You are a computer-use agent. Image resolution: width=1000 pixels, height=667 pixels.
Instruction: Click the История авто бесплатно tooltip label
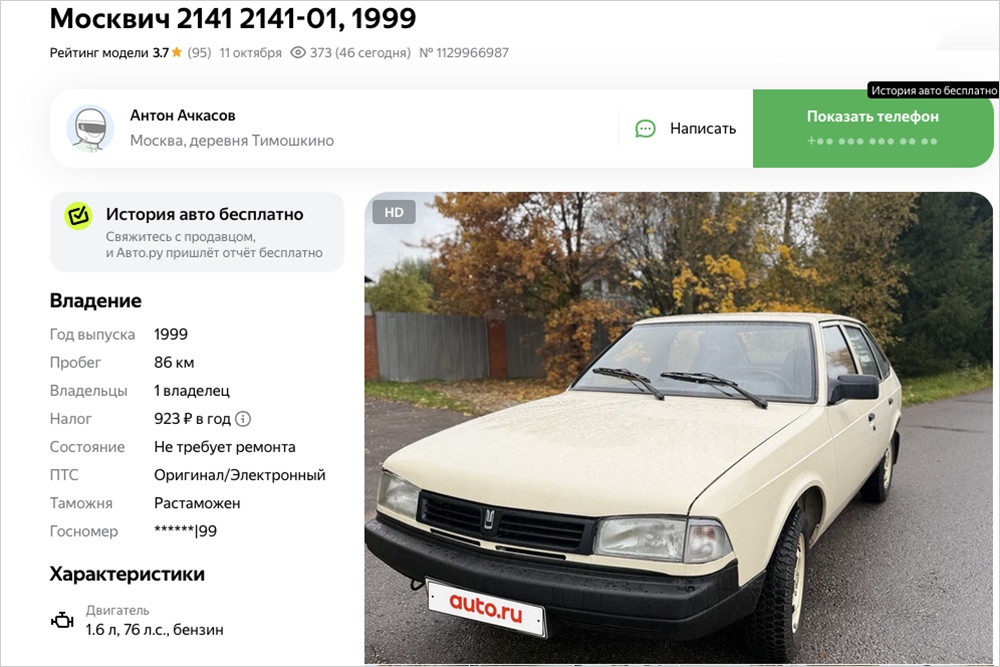click(934, 91)
